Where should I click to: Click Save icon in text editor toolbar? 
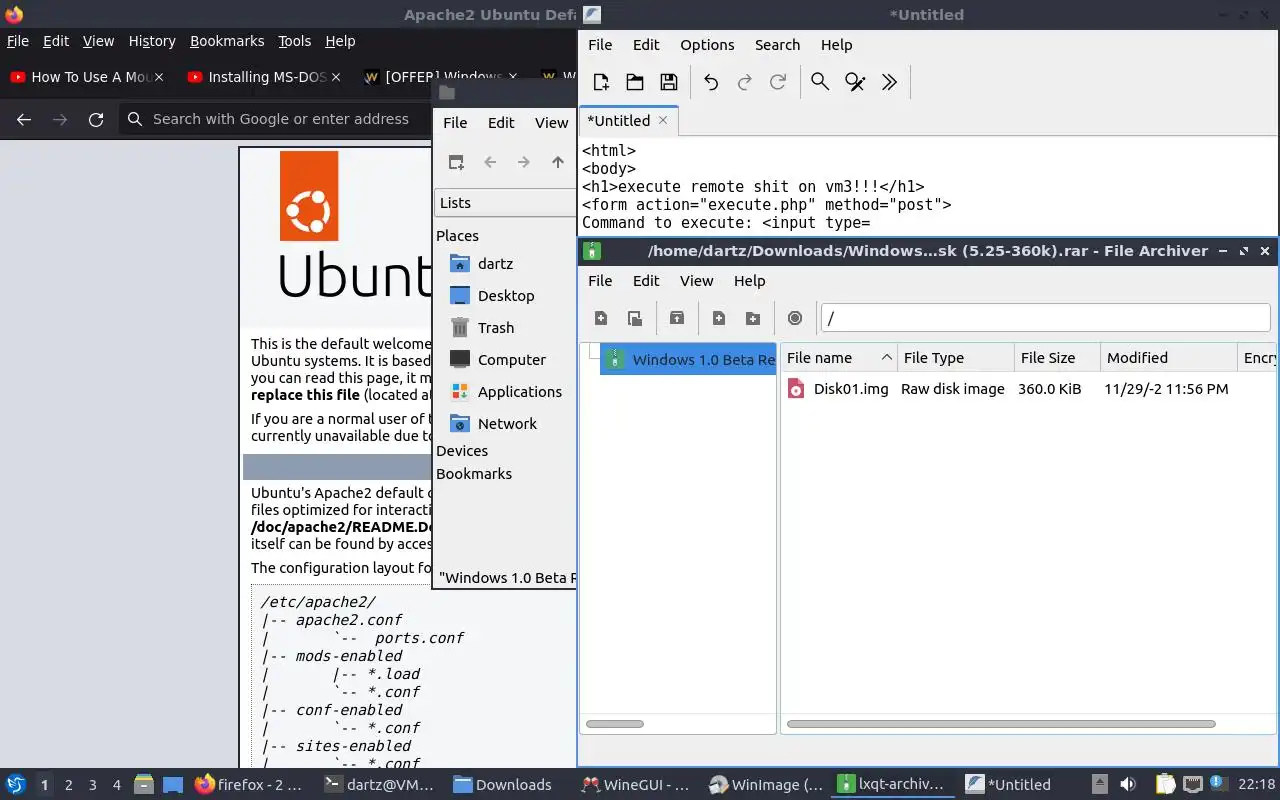pyautogui.click(x=669, y=82)
